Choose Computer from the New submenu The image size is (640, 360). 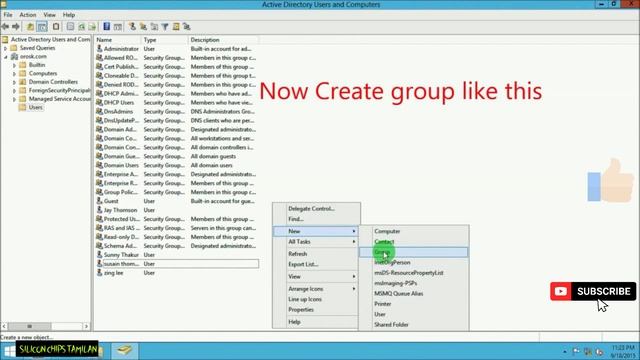coord(413,231)
